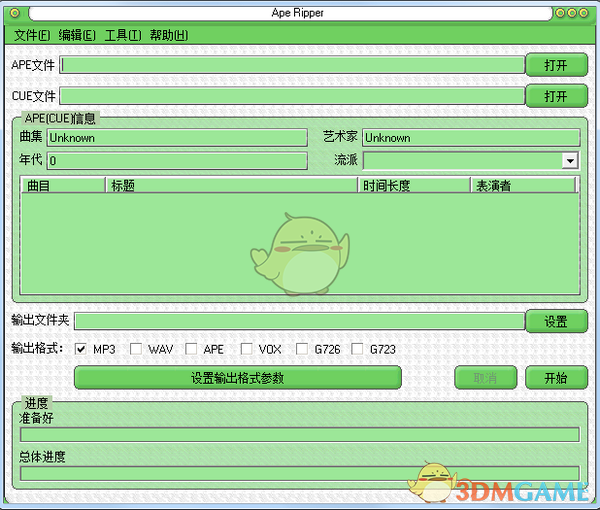Select the VOX output format checkbox
This screenshot has width=600, height=510.
[x=246, y=349]
